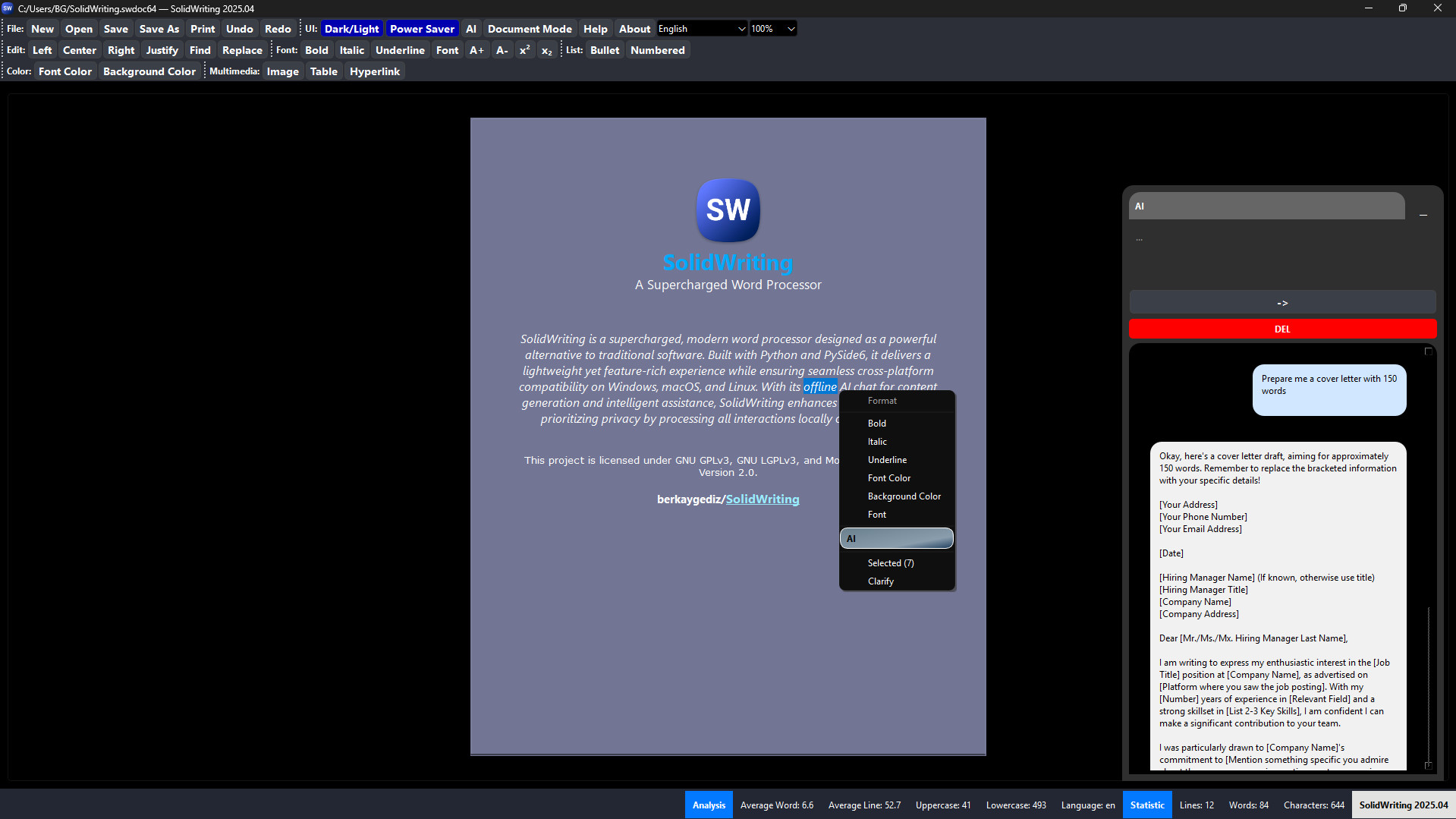Insert a Bullet list
1456x819 pixels.
pyautogui.click(x=605, y=50)
